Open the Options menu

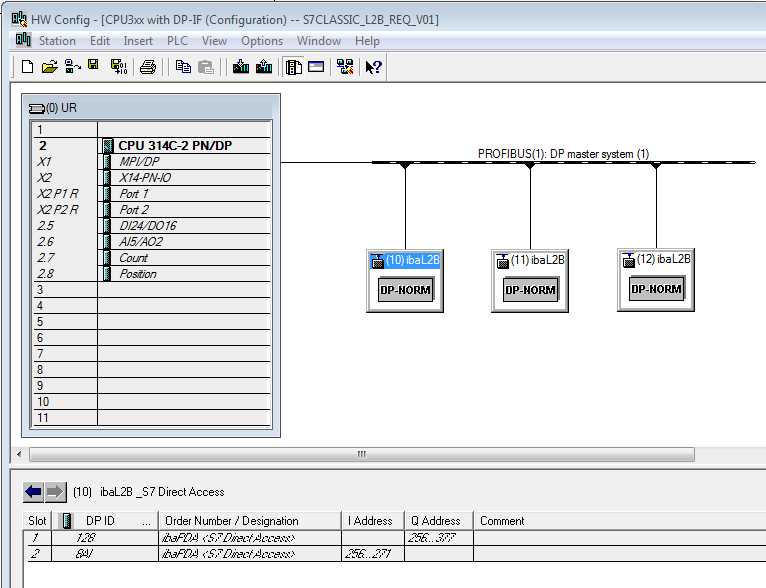tap(262, 41)
